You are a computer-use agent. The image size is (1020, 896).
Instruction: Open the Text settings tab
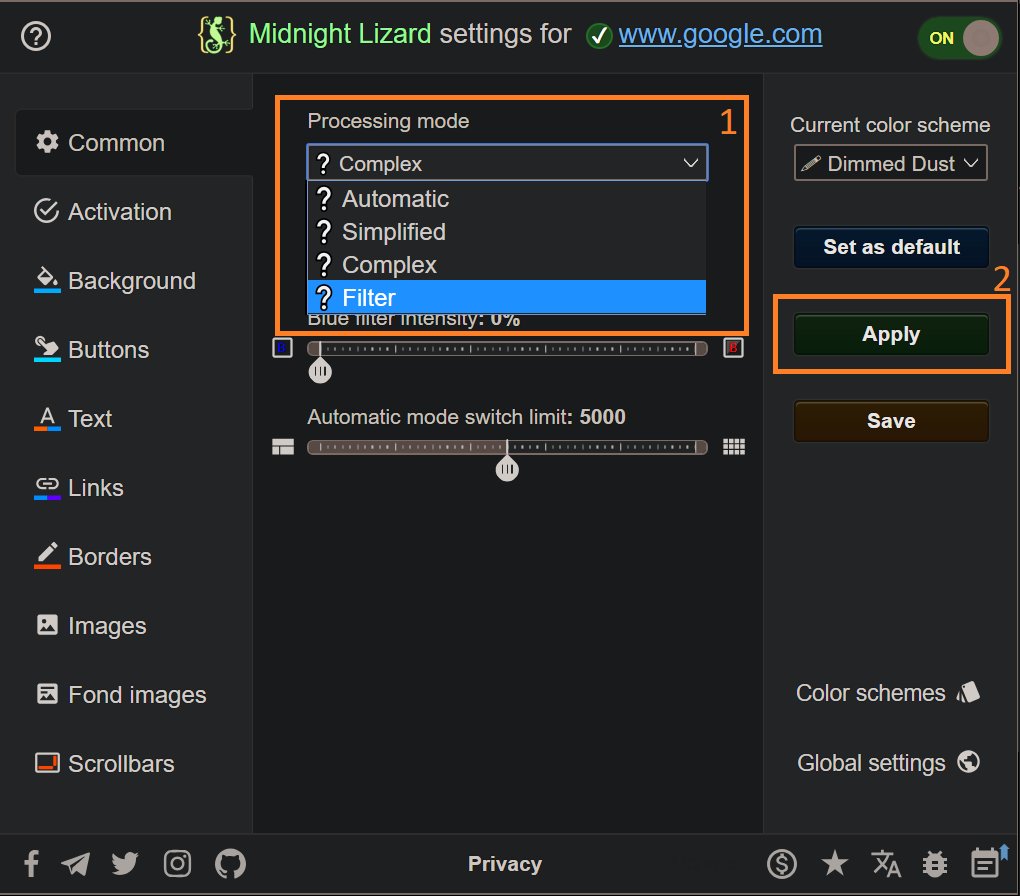point(73,418)
